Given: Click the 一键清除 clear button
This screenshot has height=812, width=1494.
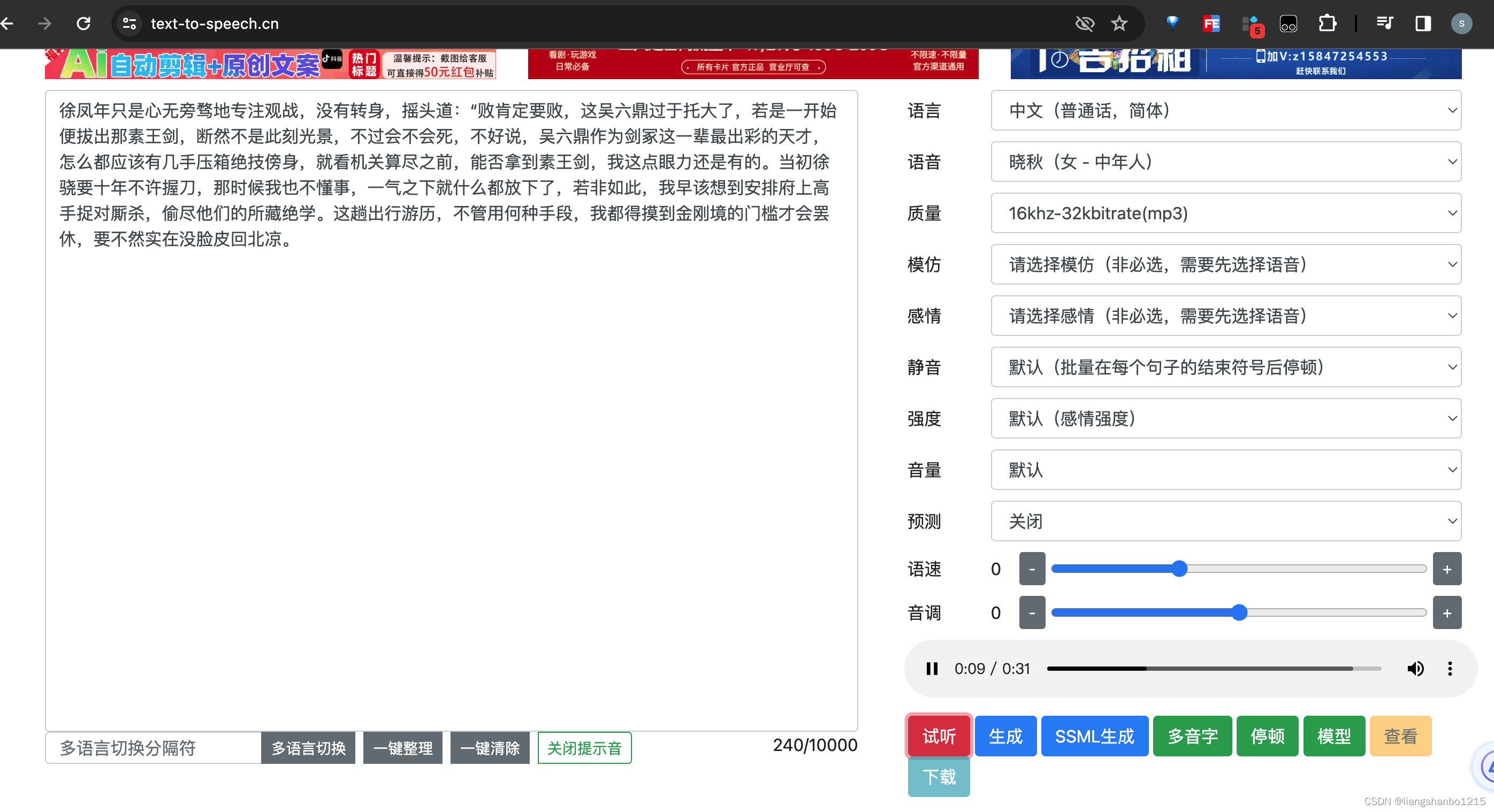Looking at the screenshot, I should [490, 748].
